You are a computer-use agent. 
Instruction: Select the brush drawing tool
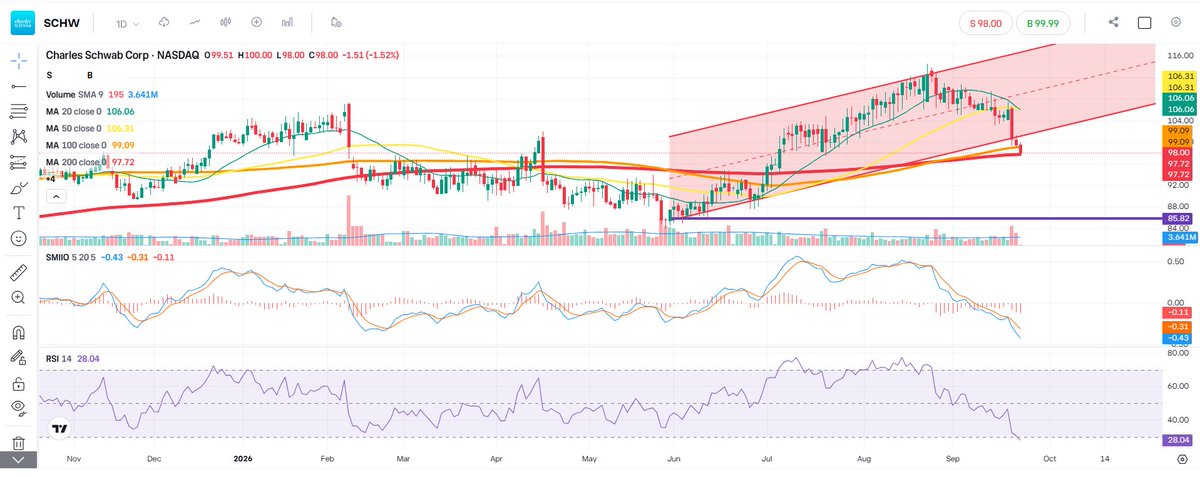tap(18, 187)
